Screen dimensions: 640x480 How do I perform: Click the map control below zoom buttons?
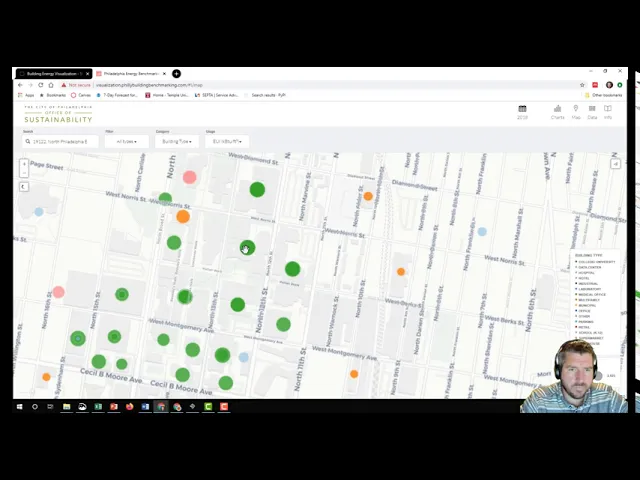pos(24,187)
